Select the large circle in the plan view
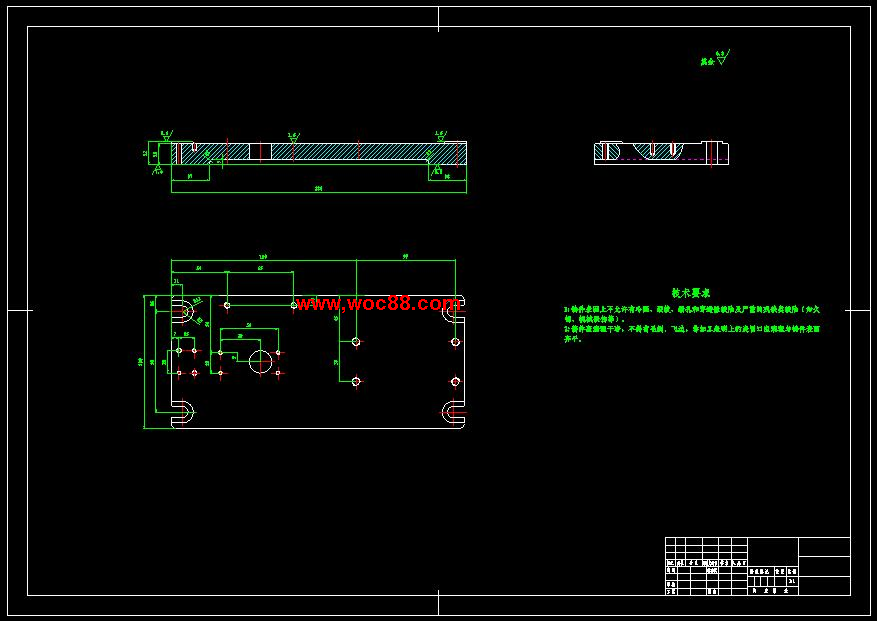This screenshot has height=621, width=877. click(261, 361)
